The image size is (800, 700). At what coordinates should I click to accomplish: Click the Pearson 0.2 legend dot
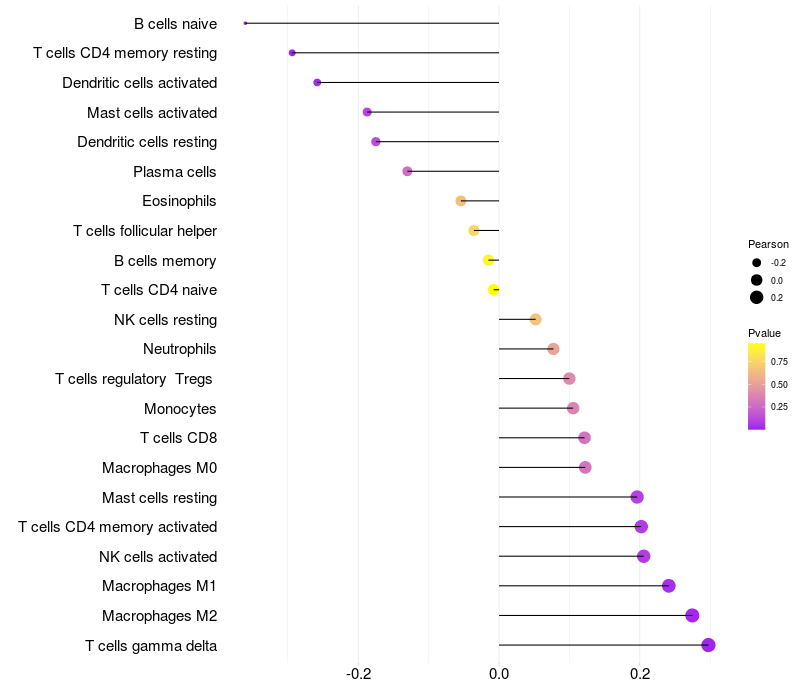click(x=757, y=297)
